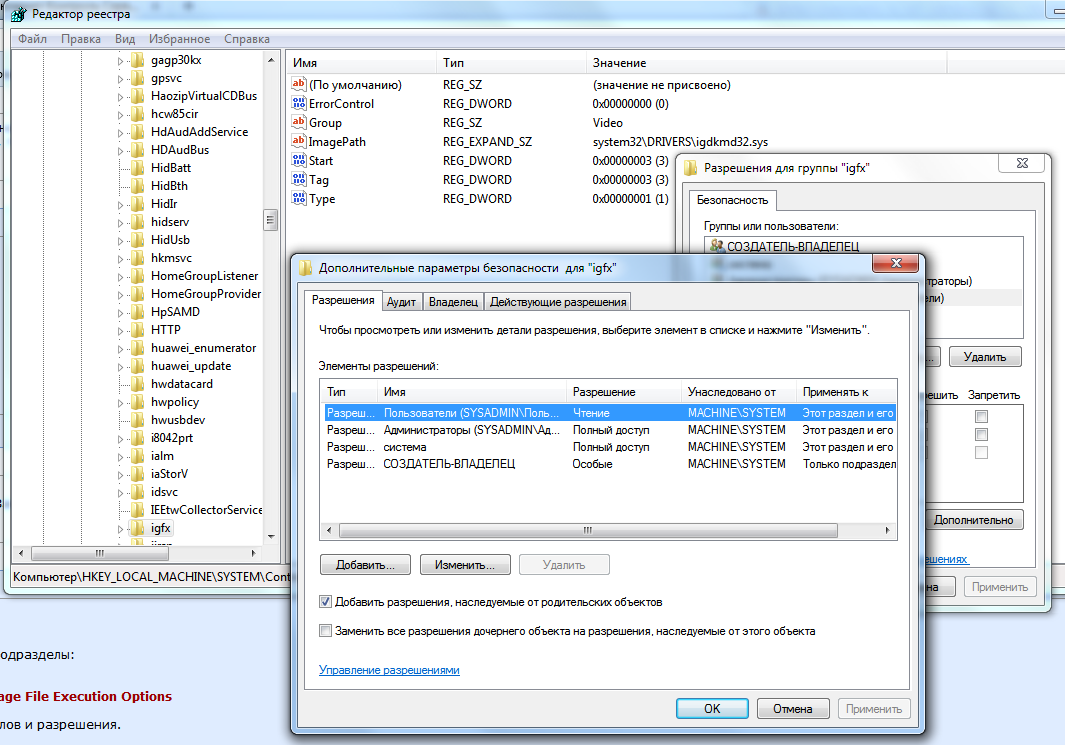Image resolution: width=1065 pixels, height=745 pixels.
Task: Toggle 'Добавить разрешения, наследуемые от родительских объектов' checkbox
Action: tap(325, 602)
